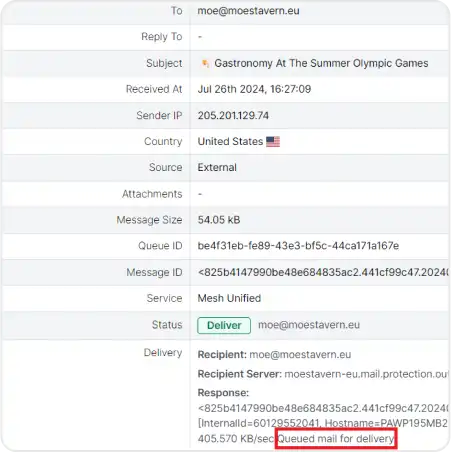Click the Deliver status badge
The height and width of the screenshot is (452, 451).
click(224, 325)
